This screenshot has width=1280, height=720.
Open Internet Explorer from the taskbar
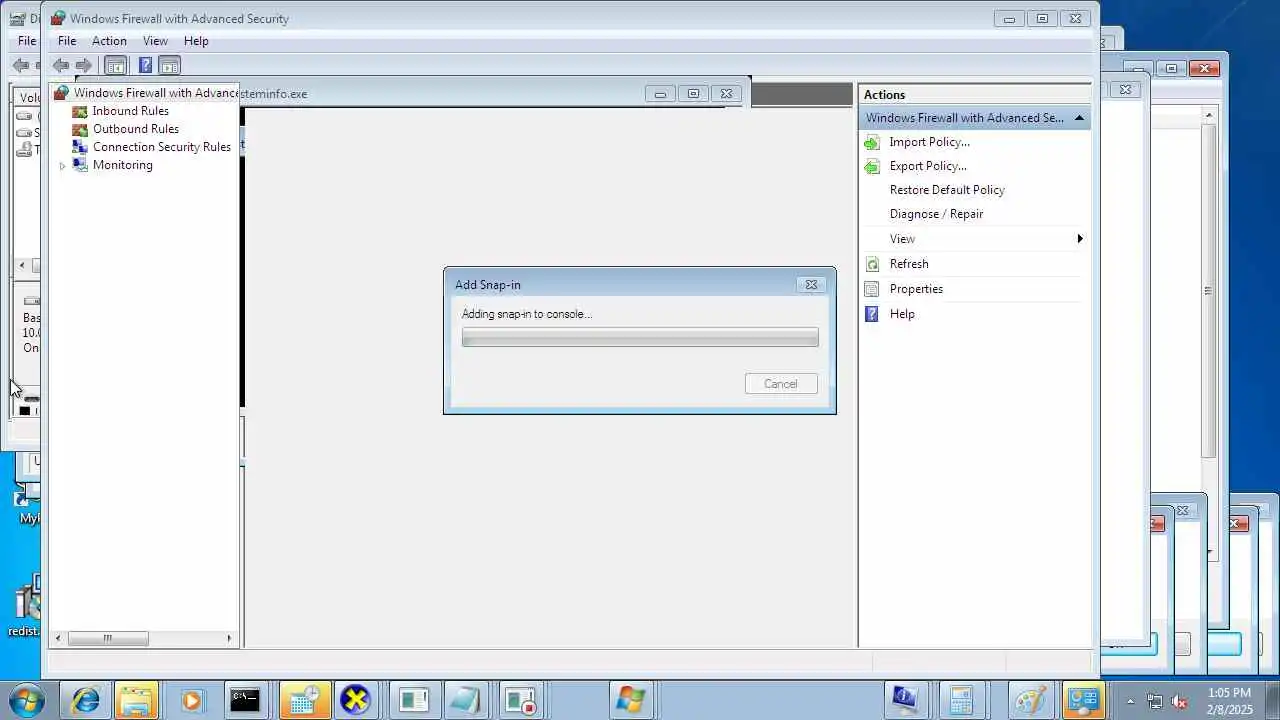[x=86, y=700]
